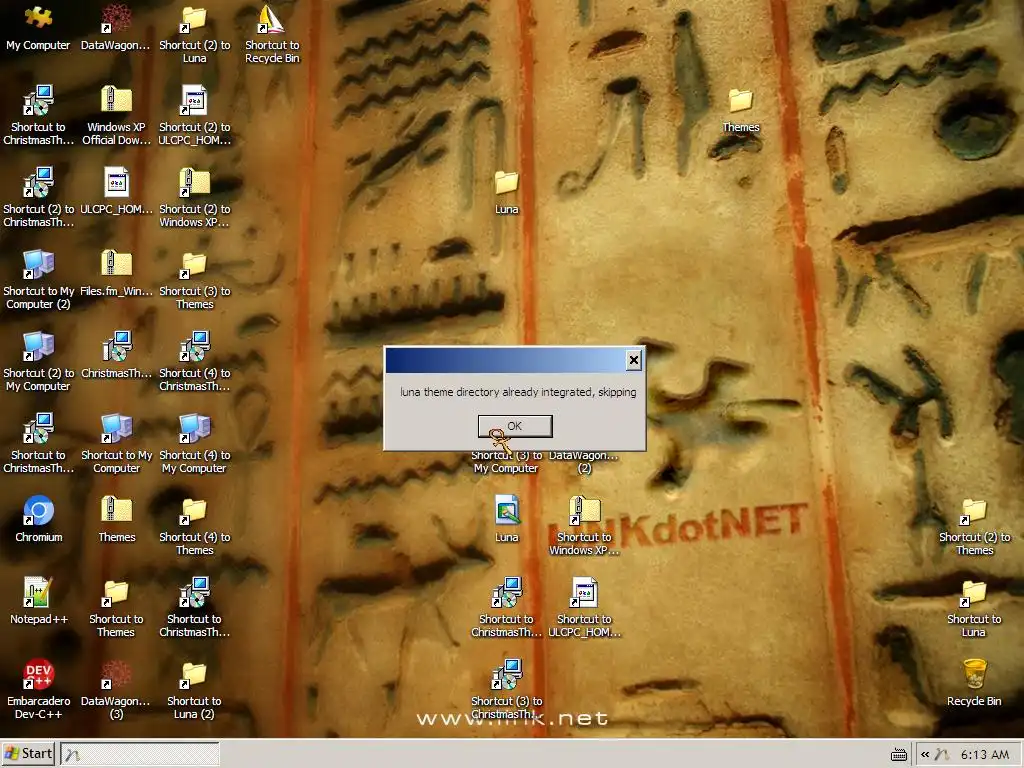Select the ChristmasTh... theme file icon
1024x768 pixels.
point(116,355)
